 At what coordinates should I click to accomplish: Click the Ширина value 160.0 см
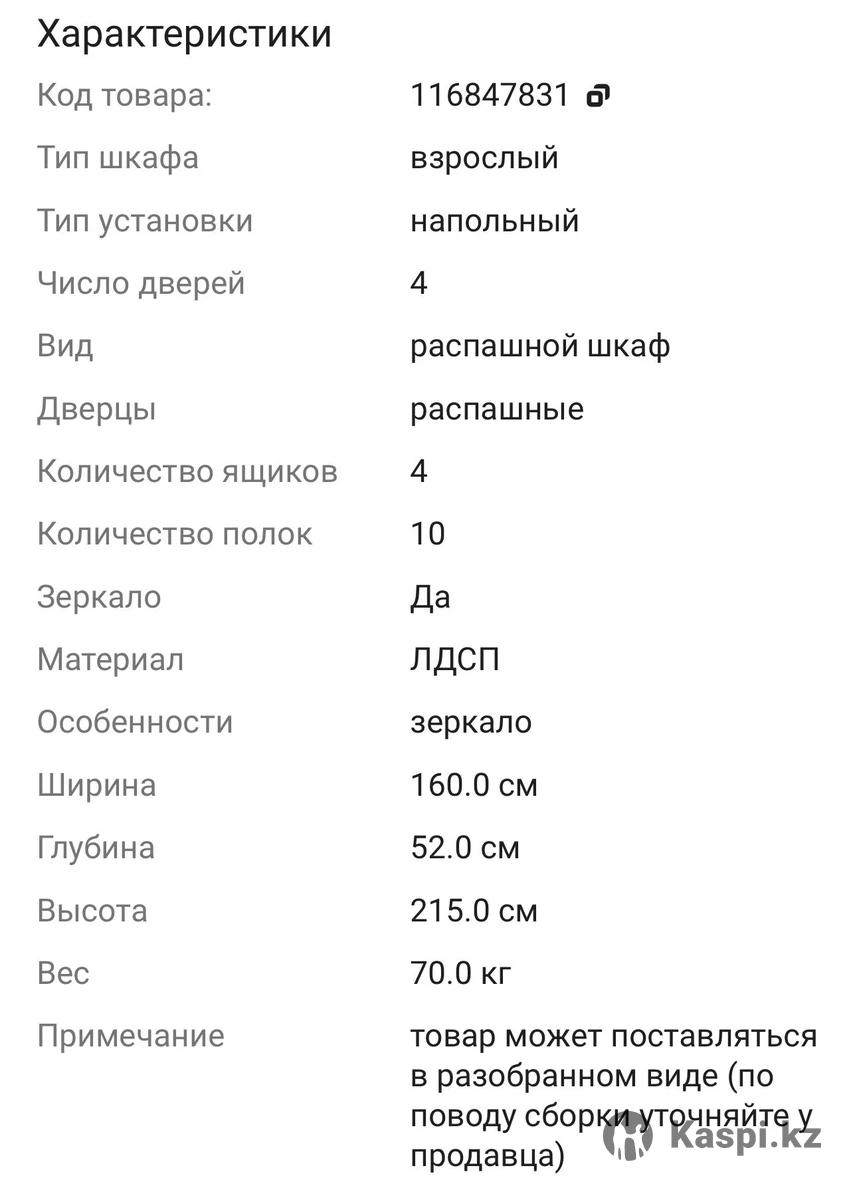pyautogui.click(x=474, y=785)
